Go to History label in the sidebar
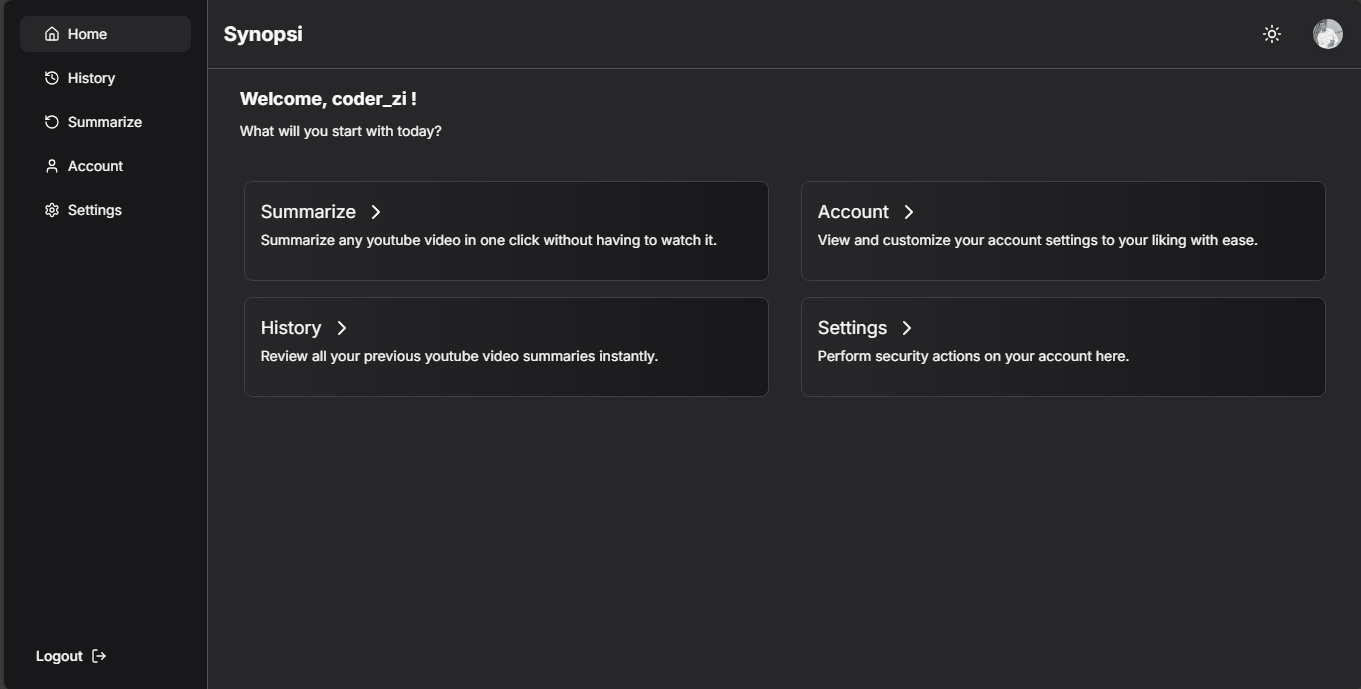This screenshot has height=689, width=1361. pyautogui.click(x=91, y=78)
